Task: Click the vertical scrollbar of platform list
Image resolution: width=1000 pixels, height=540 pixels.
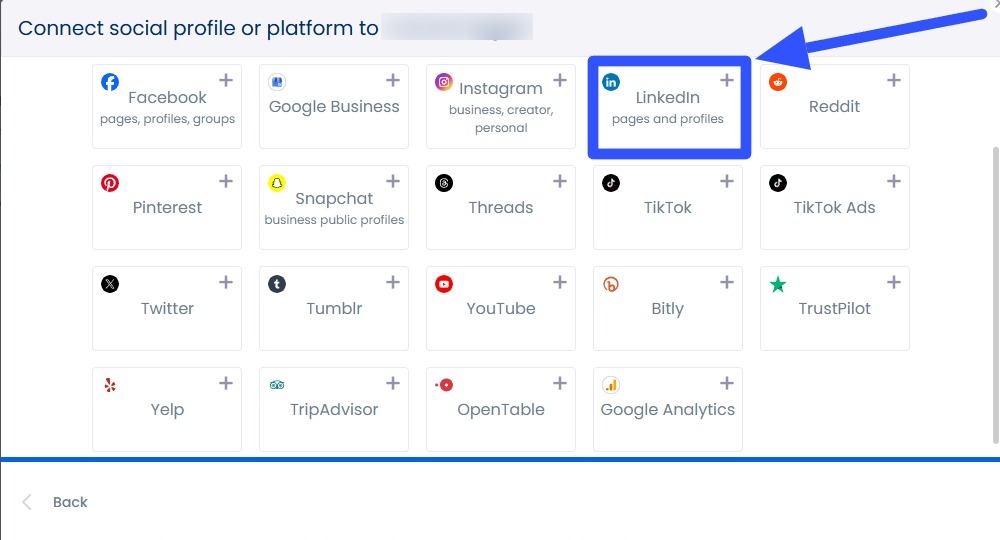Action: click(x=994, y=290)
